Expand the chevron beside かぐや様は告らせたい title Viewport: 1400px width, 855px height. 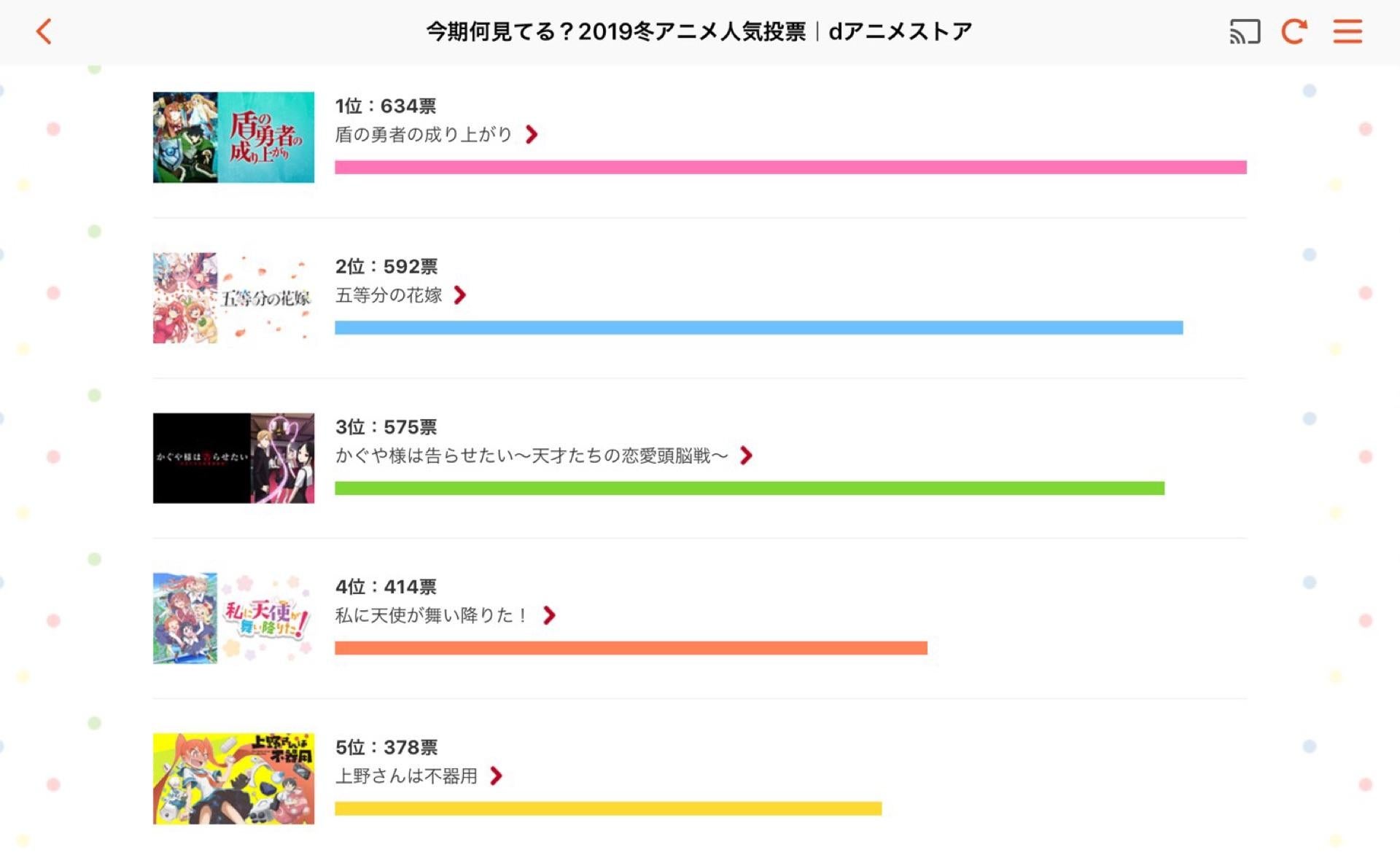click(746, 456)
